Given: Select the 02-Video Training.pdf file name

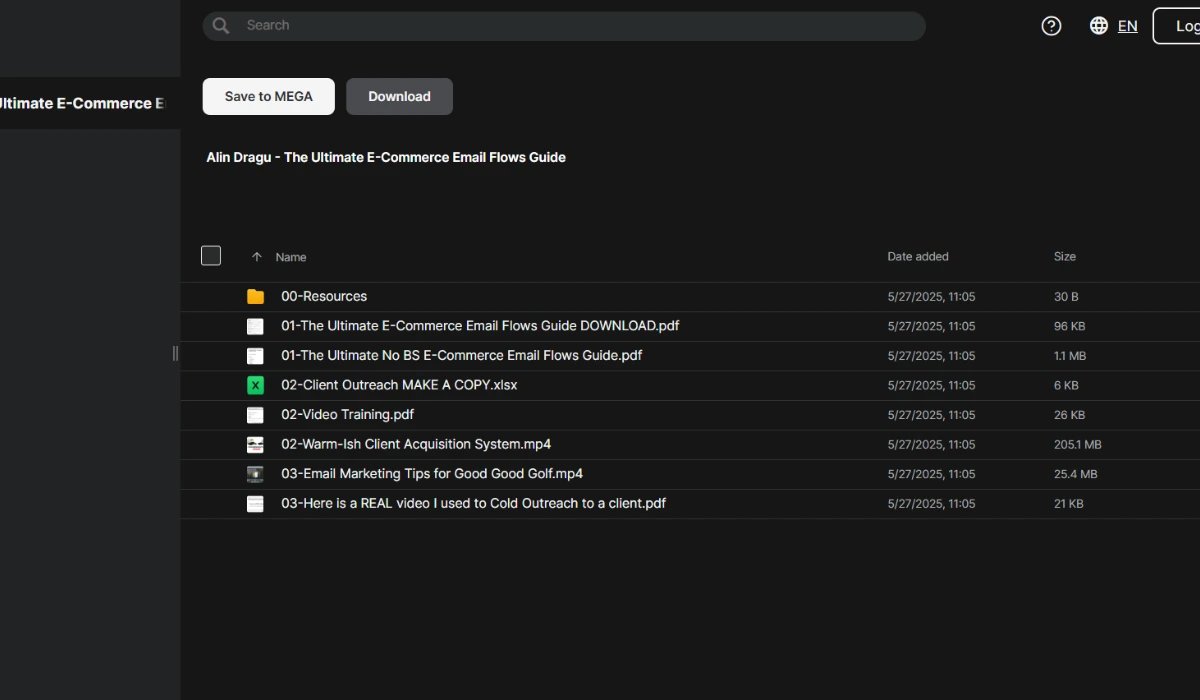Looking at the screenshot, I should [347, 414].
